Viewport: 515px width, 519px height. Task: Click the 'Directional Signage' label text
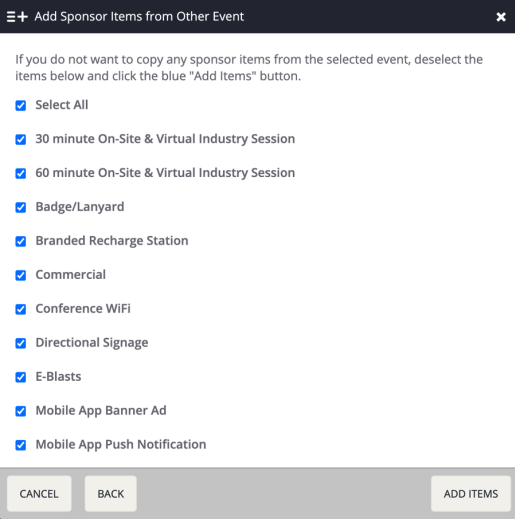[92, 343]
